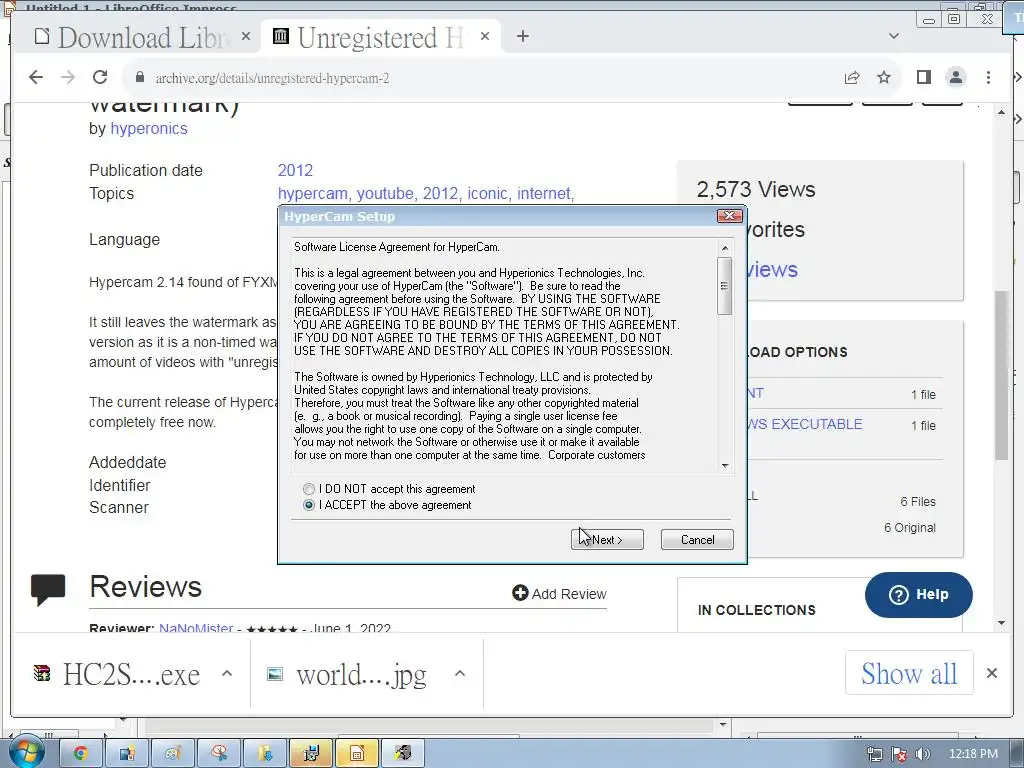This screenshot has width=1024, height=768.
Task: Open the Action Center flag icon
Action: pos(899,754)
